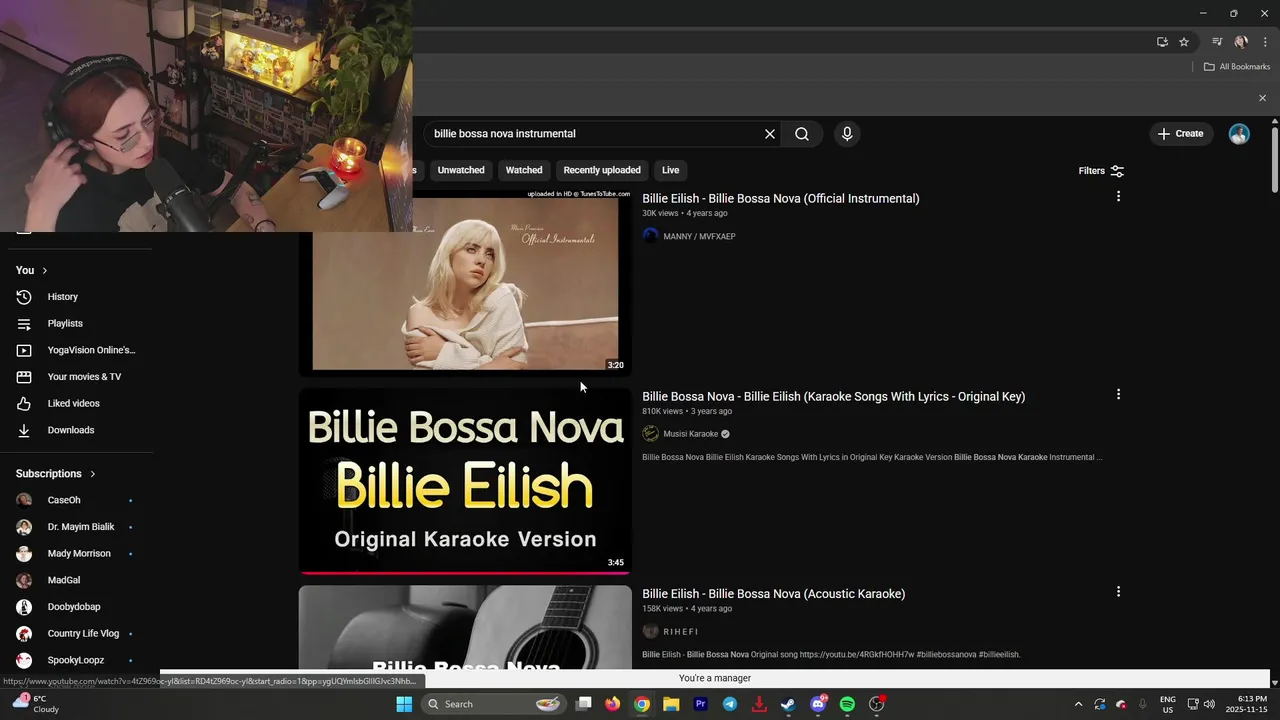1280x720 pixels.
Task: Play the guitar thumbnail video
Action: coord(465,628)
